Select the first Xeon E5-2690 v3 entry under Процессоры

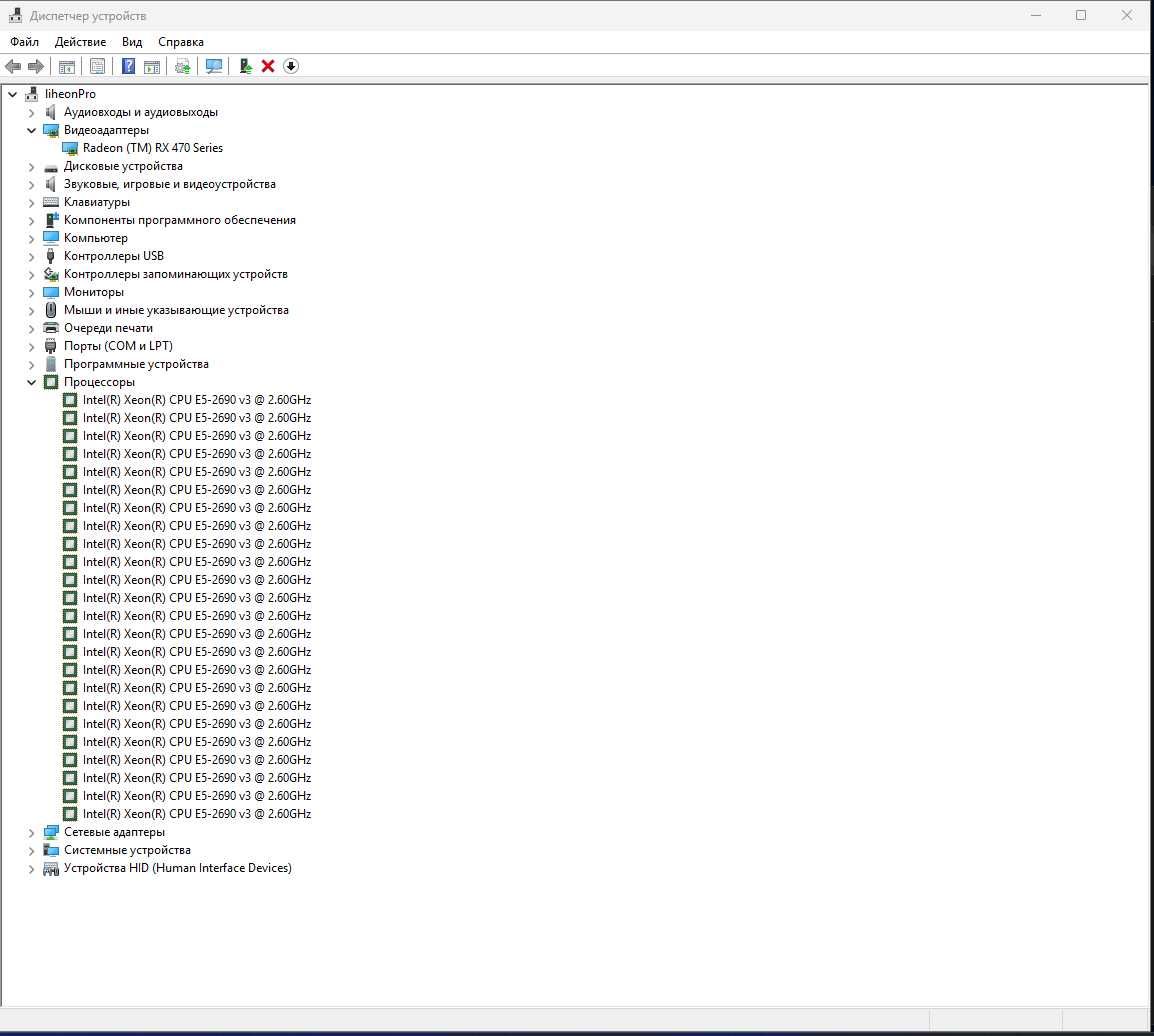(197, 400)
